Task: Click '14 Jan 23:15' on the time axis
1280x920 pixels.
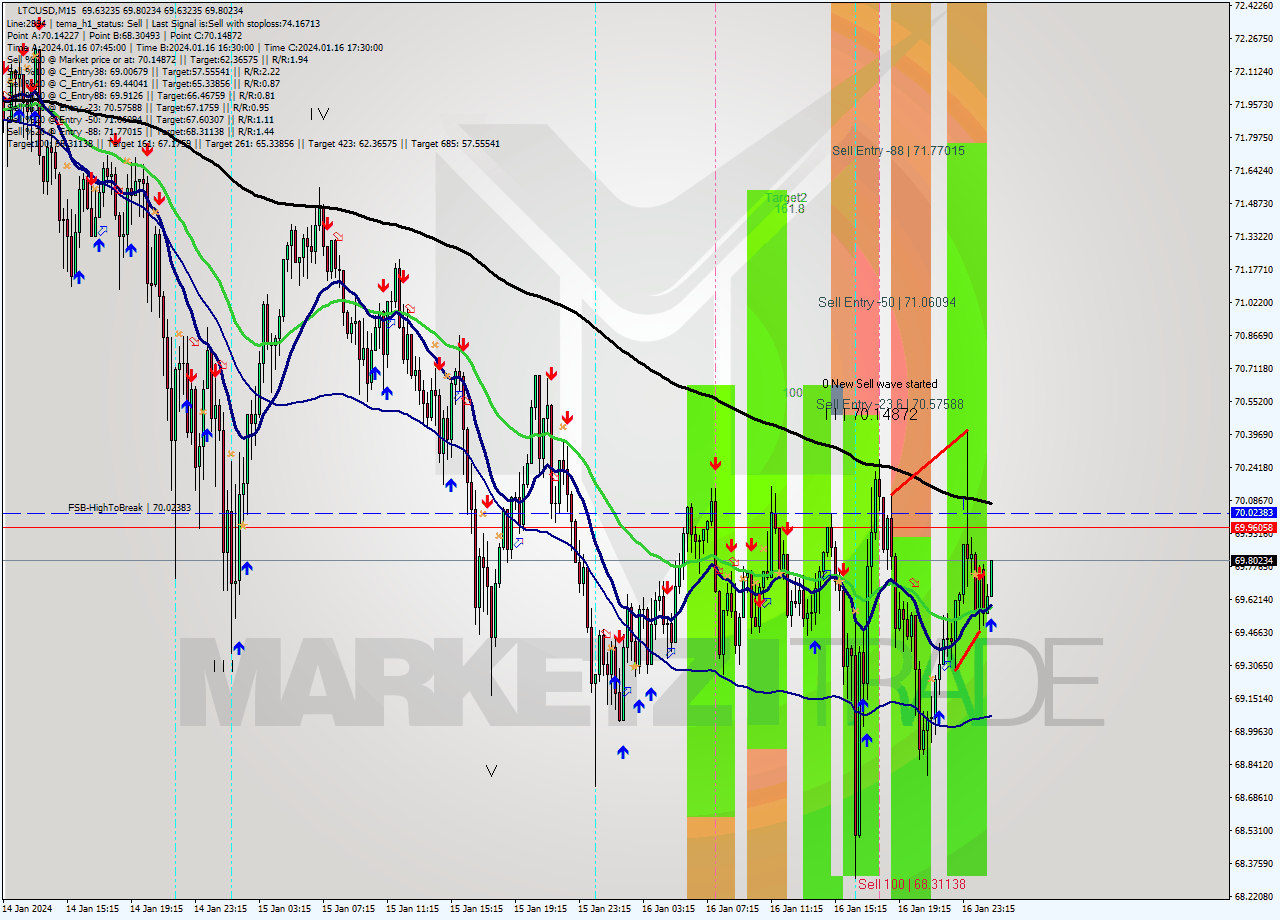Action: coord(221,909)
